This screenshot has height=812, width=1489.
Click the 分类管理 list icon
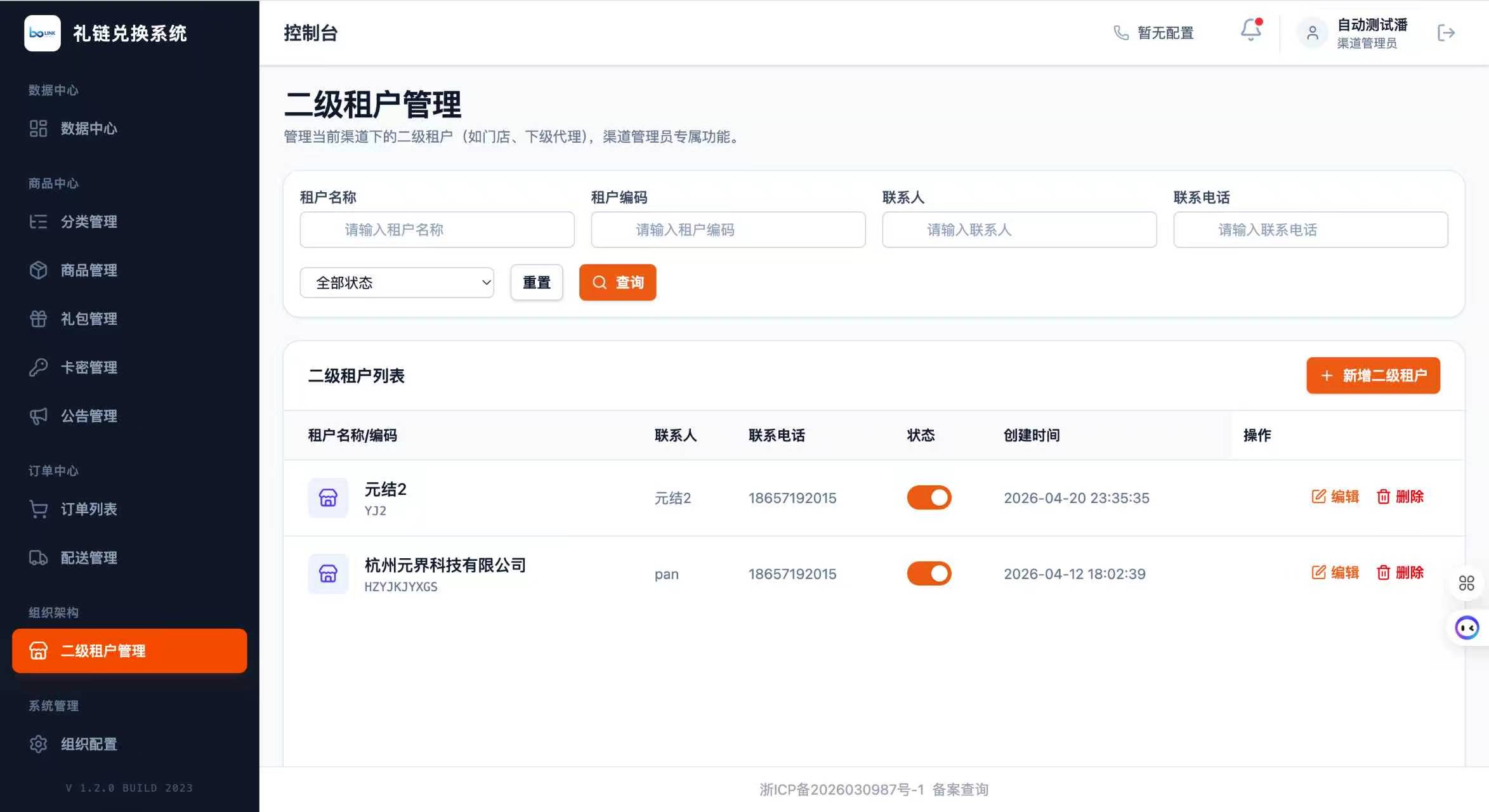(39, 221)
